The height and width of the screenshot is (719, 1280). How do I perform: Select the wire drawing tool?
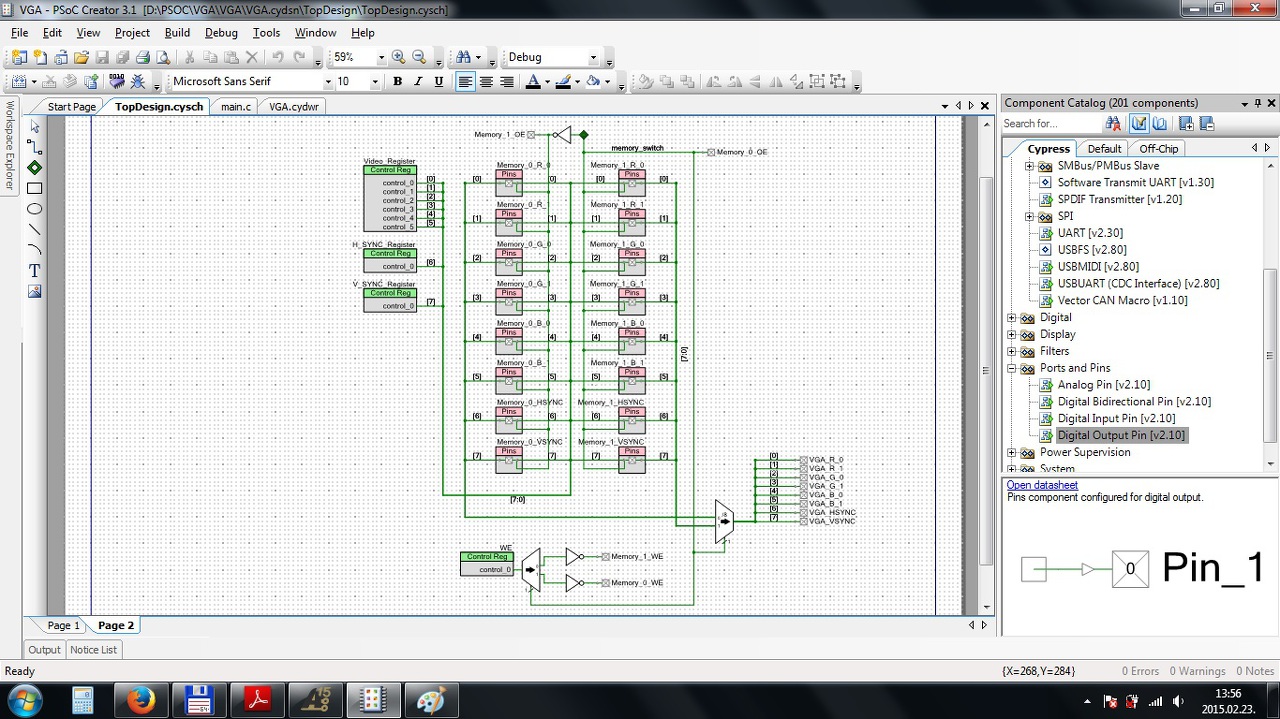click(35, 147)
